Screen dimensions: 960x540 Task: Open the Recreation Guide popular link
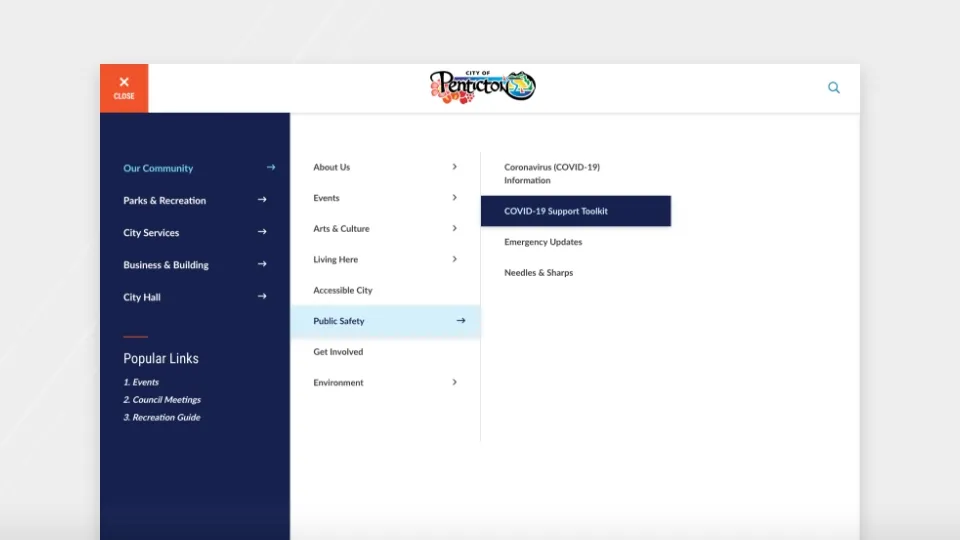[x=162, y=418]
